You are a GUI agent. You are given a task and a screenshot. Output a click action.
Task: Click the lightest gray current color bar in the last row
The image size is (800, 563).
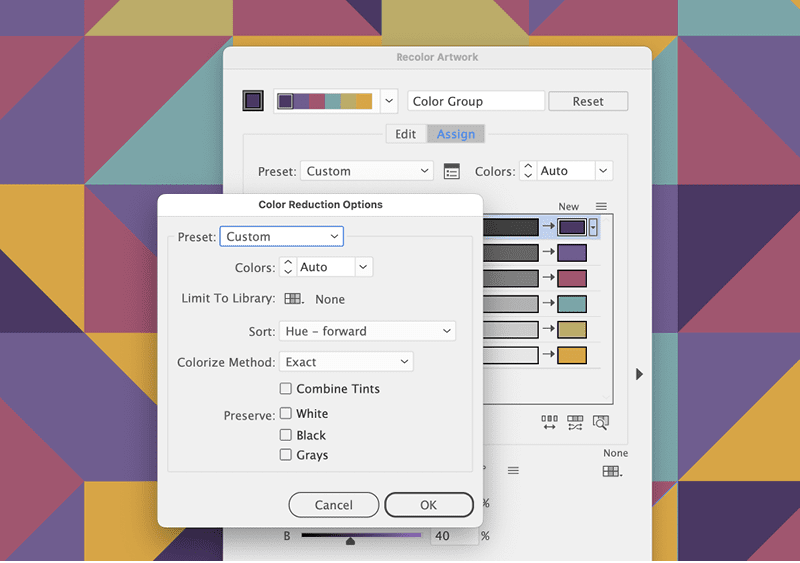pos(511,355)
